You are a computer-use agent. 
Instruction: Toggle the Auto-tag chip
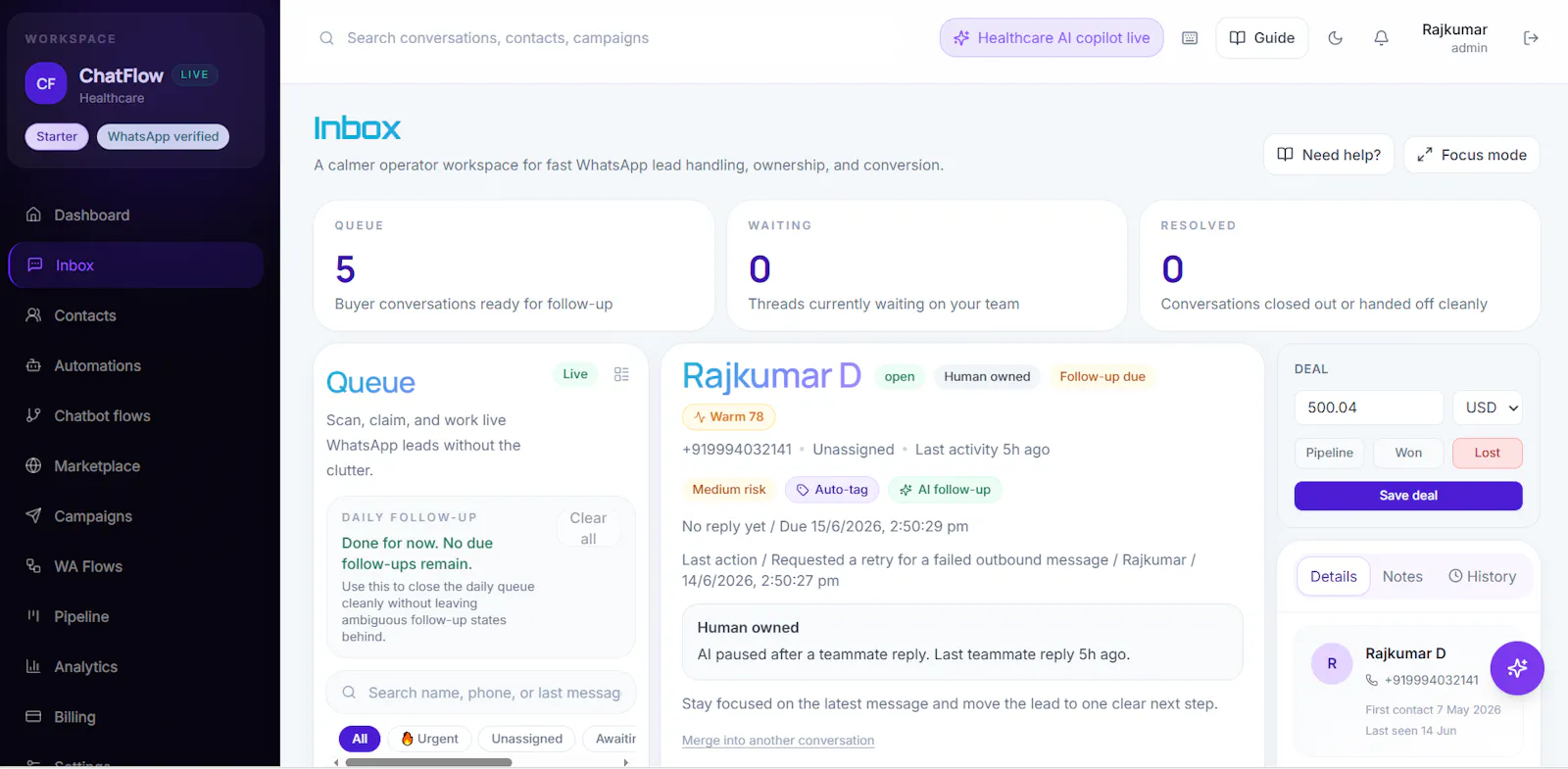click(832, 490)
